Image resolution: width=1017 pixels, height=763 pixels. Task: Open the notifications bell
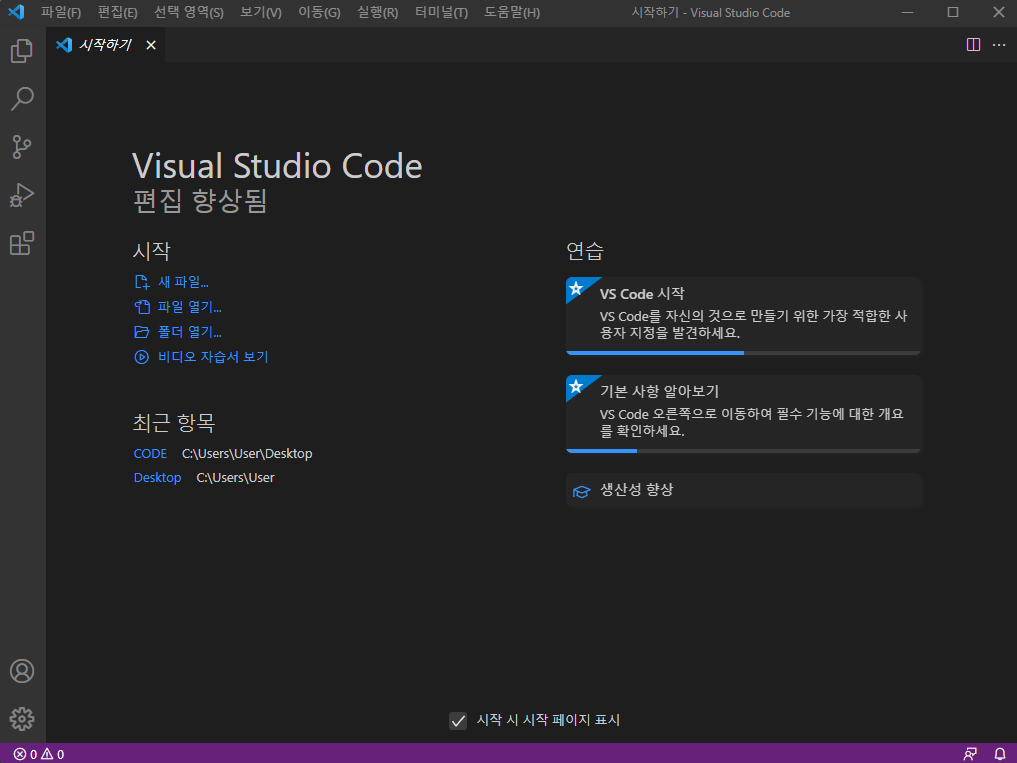[999, 754]
